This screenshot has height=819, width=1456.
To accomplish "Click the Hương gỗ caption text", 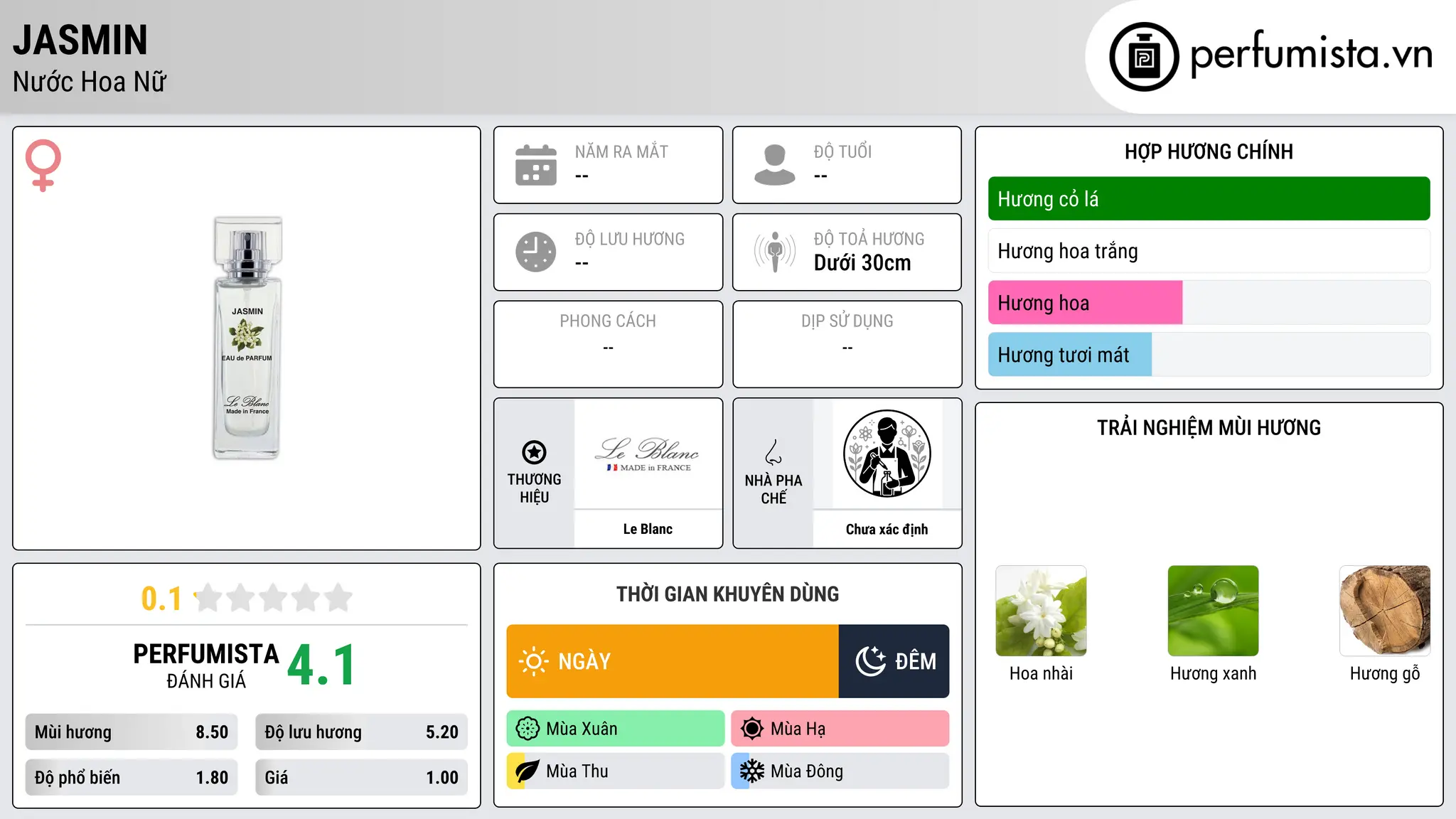I will coord(1385,673).
